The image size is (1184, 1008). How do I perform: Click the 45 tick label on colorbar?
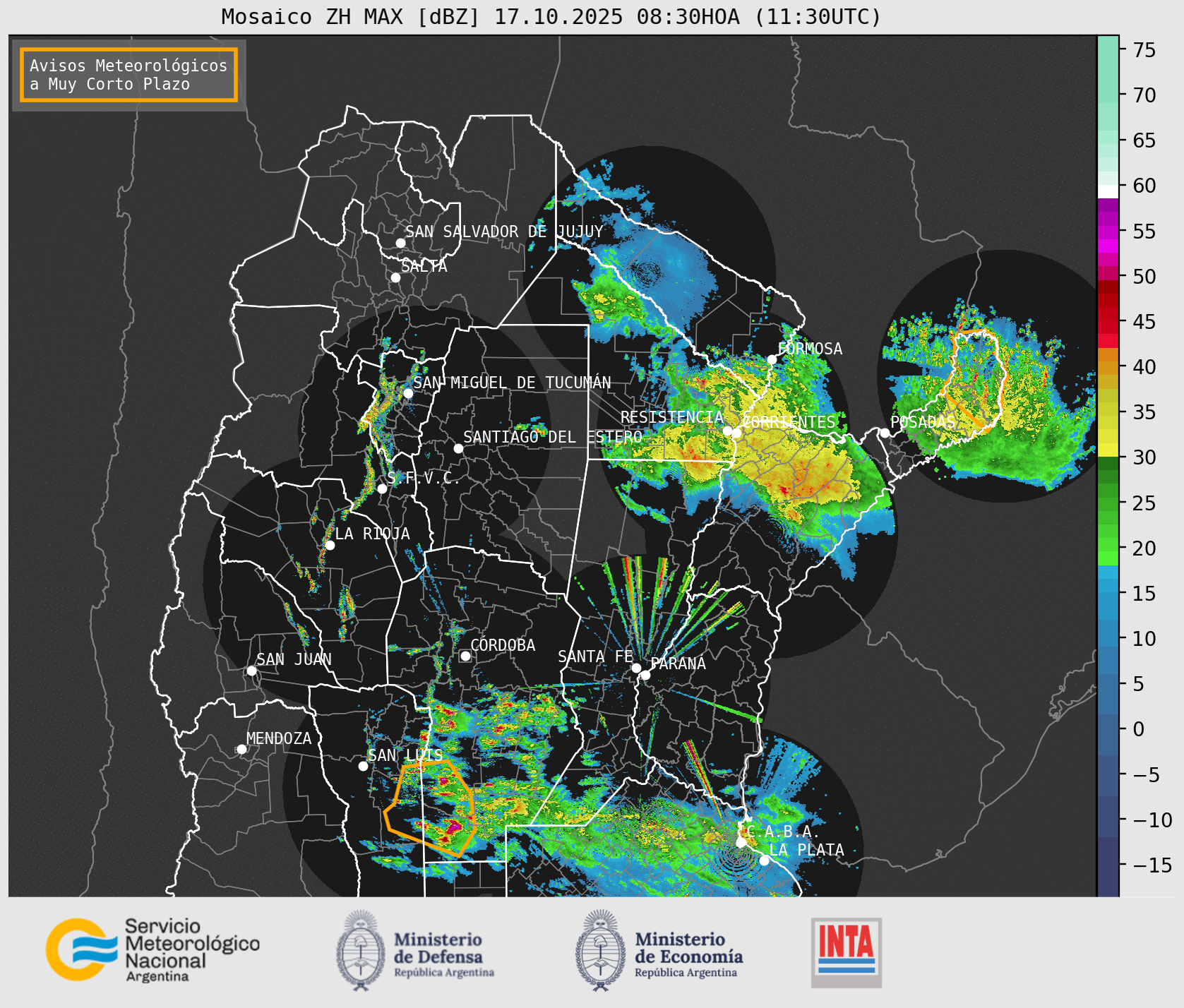(1144, 322)
